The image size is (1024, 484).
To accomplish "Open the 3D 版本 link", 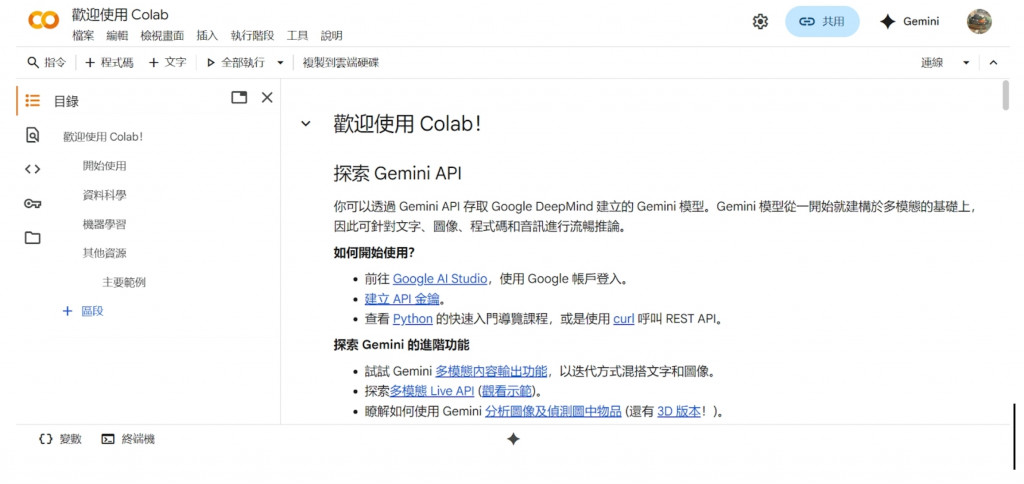I will coord(679,411).
